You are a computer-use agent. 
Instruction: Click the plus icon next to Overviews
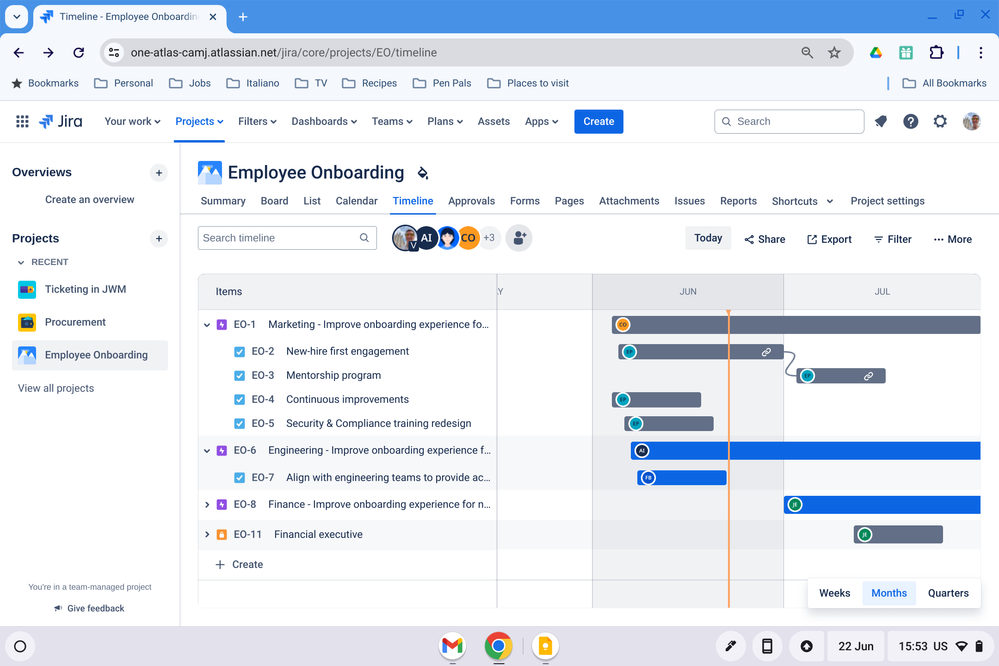click(x=159, y=173)
